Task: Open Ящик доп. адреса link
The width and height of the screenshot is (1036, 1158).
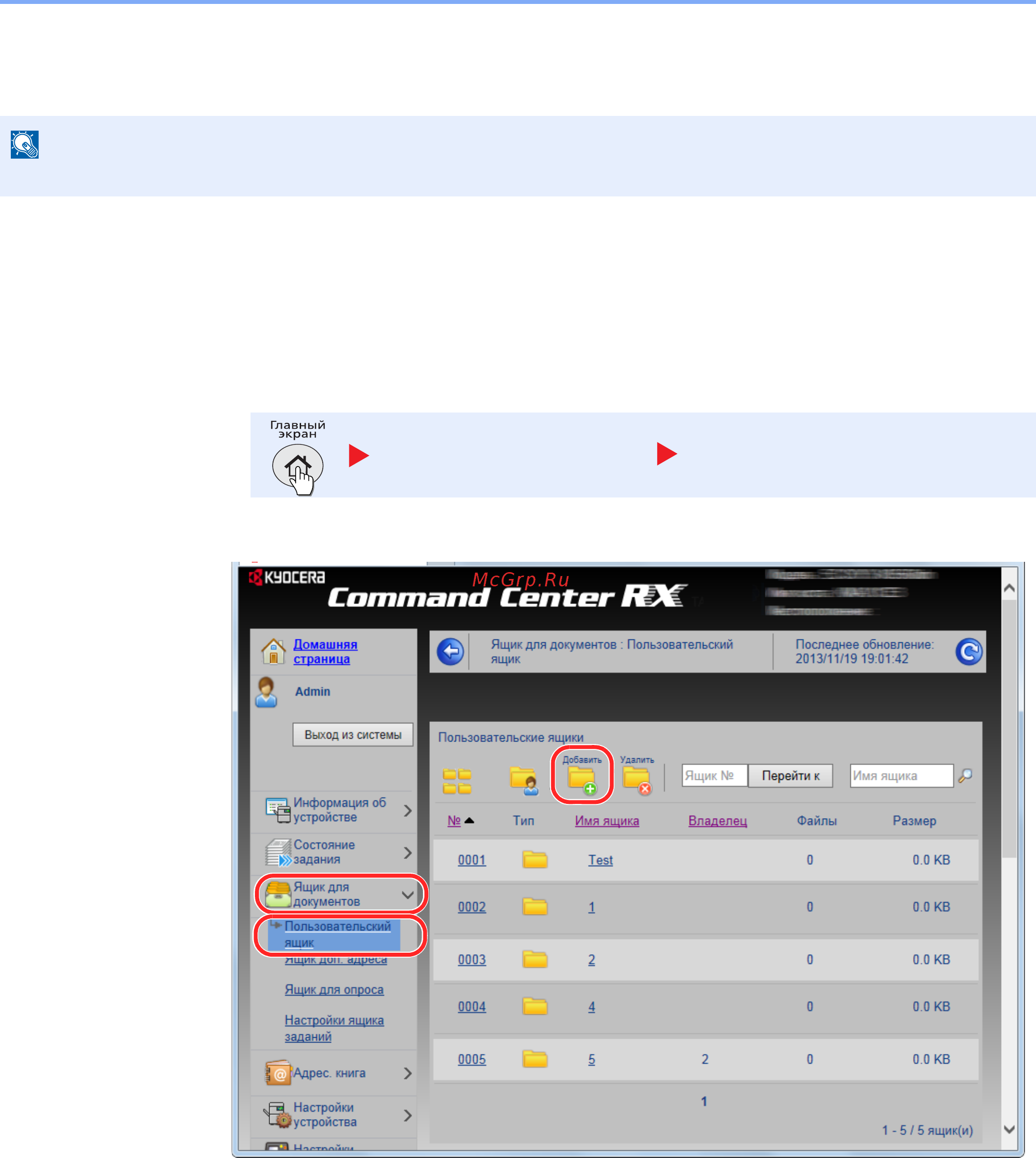Action: 336,961
